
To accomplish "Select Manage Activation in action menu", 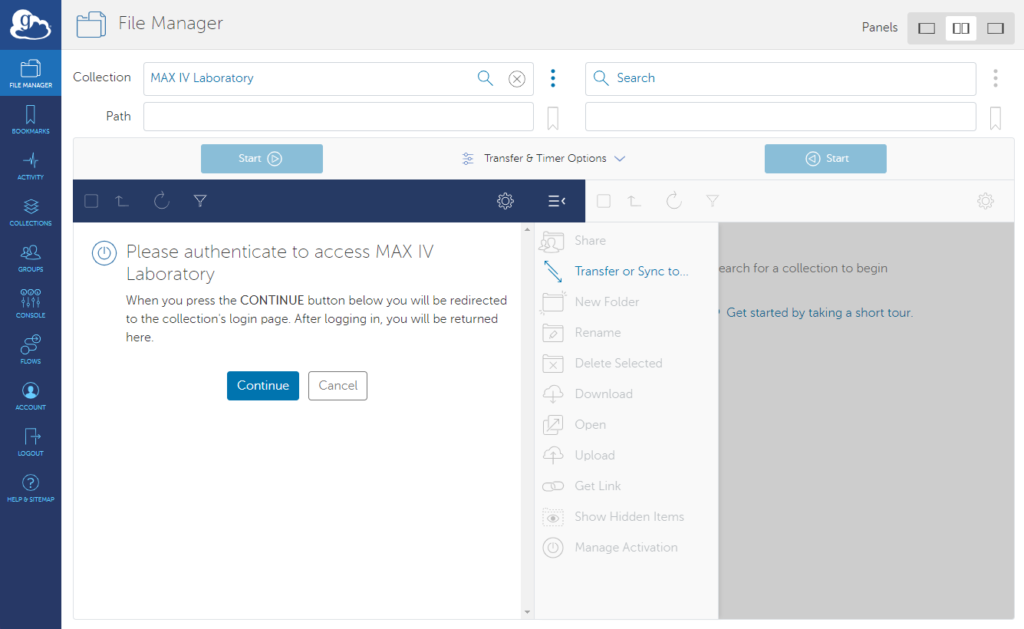I will (626, 548).
